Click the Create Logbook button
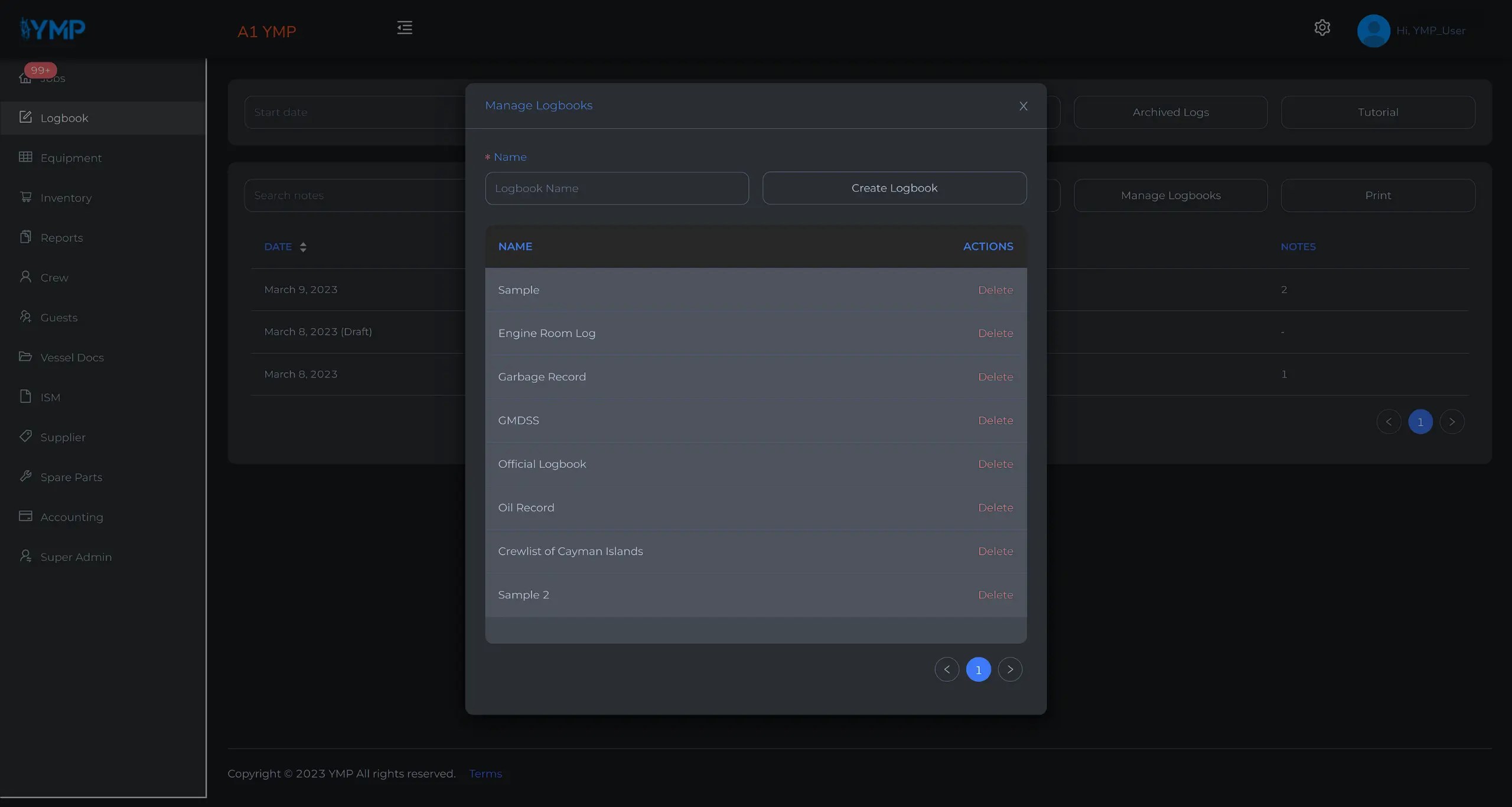The height and width of the screenshot is (807, 1512). [894, 188]
